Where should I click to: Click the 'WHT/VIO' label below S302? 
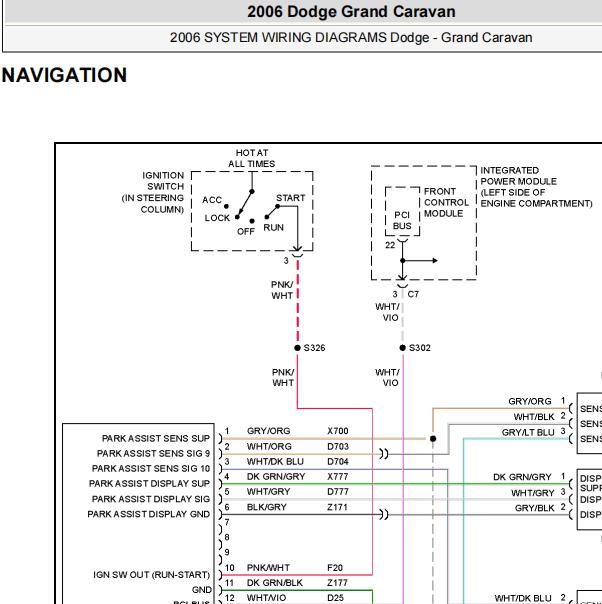pyautogui.click(x=387, y=378)
